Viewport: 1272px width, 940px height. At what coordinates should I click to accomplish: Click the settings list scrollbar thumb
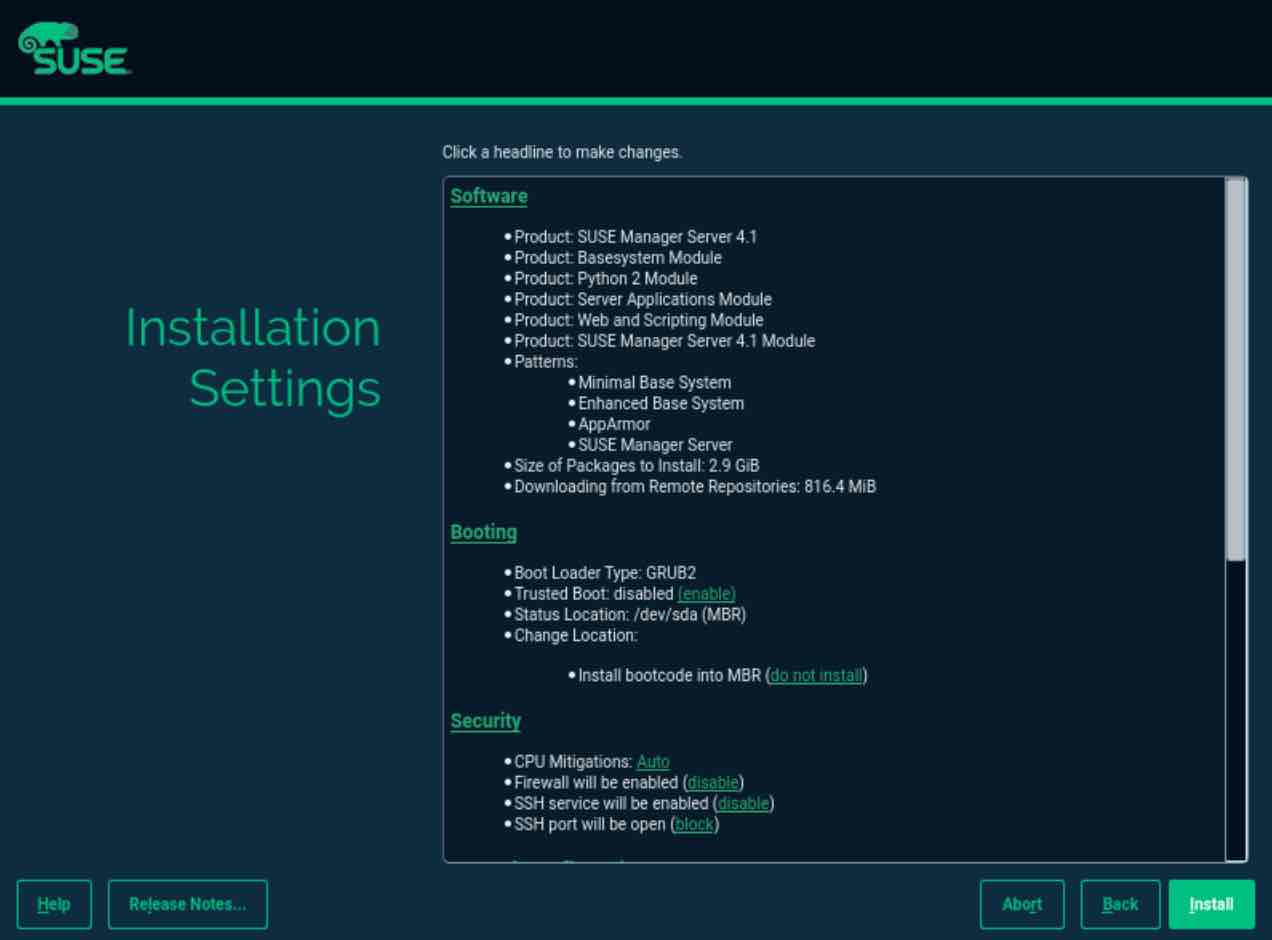pyautogui.click(x=1236, y=369)
